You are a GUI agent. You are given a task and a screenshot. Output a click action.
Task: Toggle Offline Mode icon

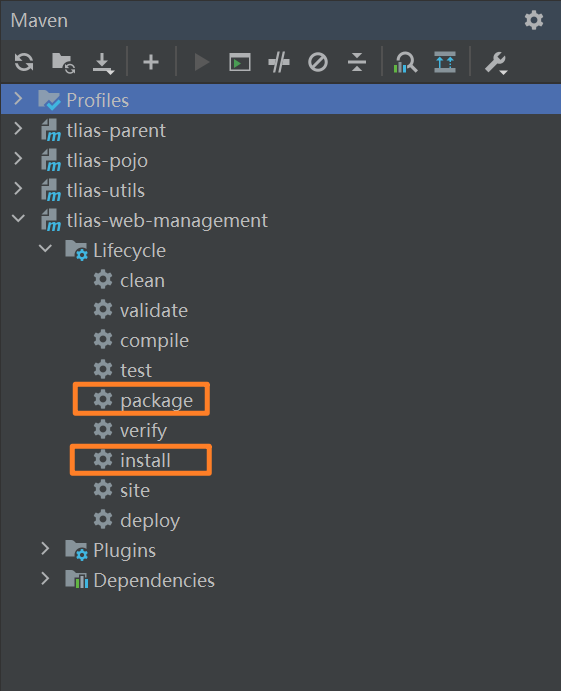point(279,62)
